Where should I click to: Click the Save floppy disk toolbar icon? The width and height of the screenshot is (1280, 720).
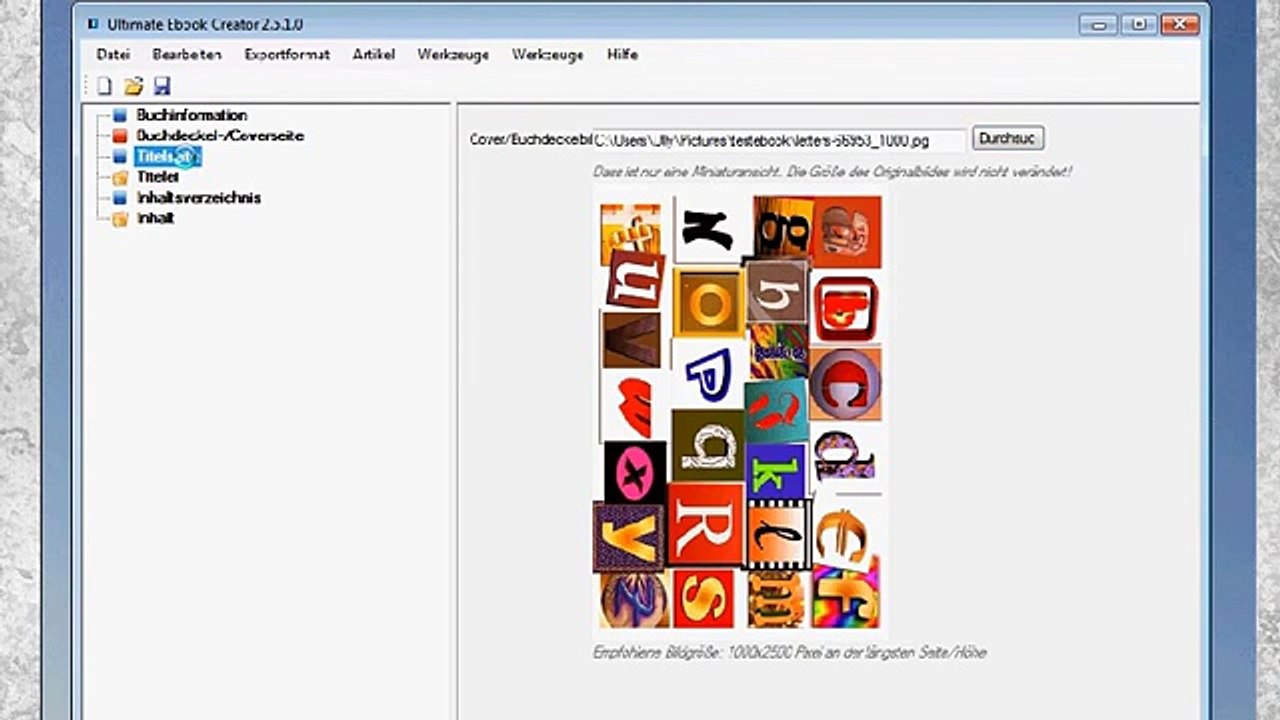pos(162,86)
